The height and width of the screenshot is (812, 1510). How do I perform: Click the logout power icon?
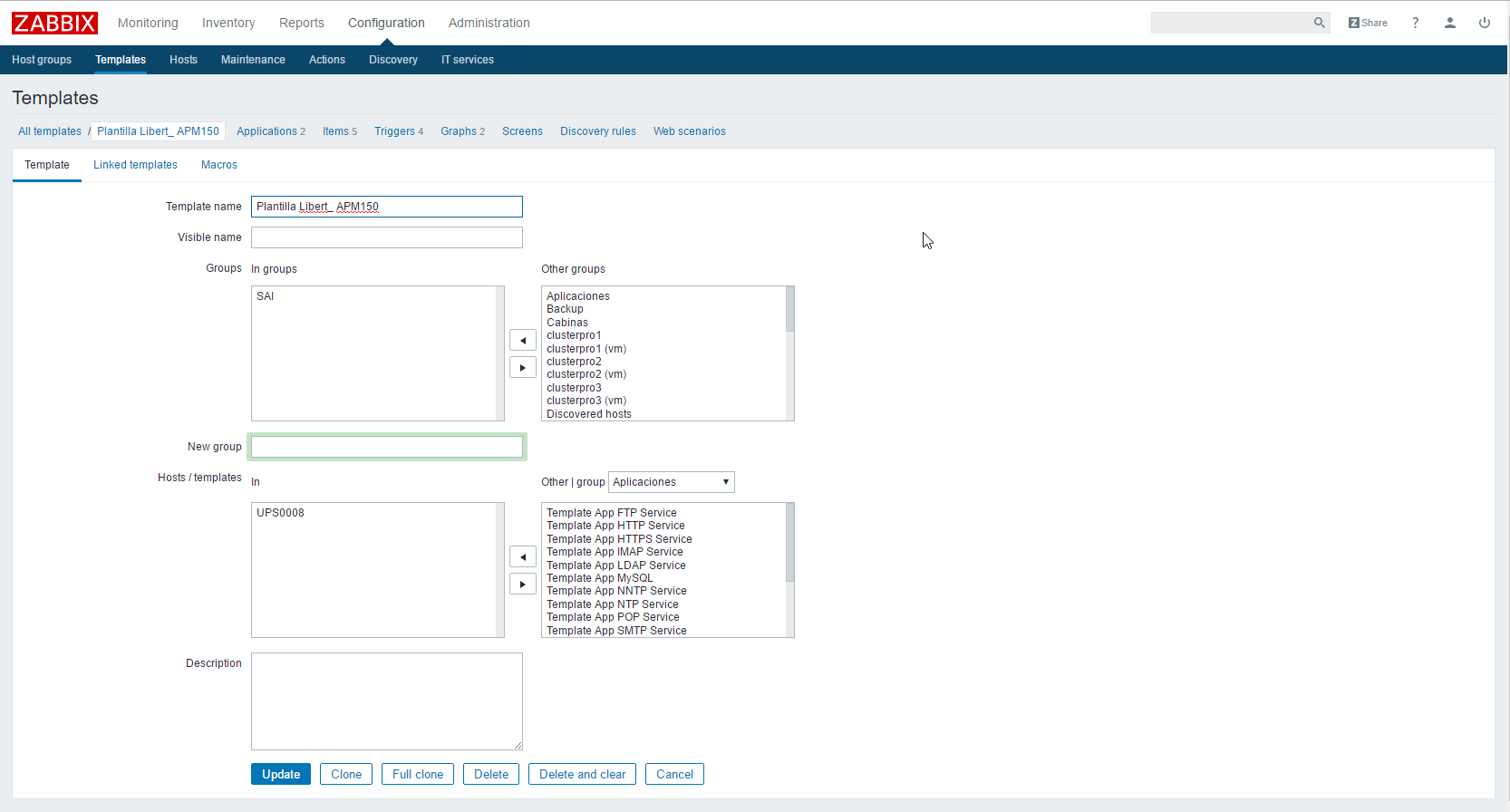coord(1484,23)
